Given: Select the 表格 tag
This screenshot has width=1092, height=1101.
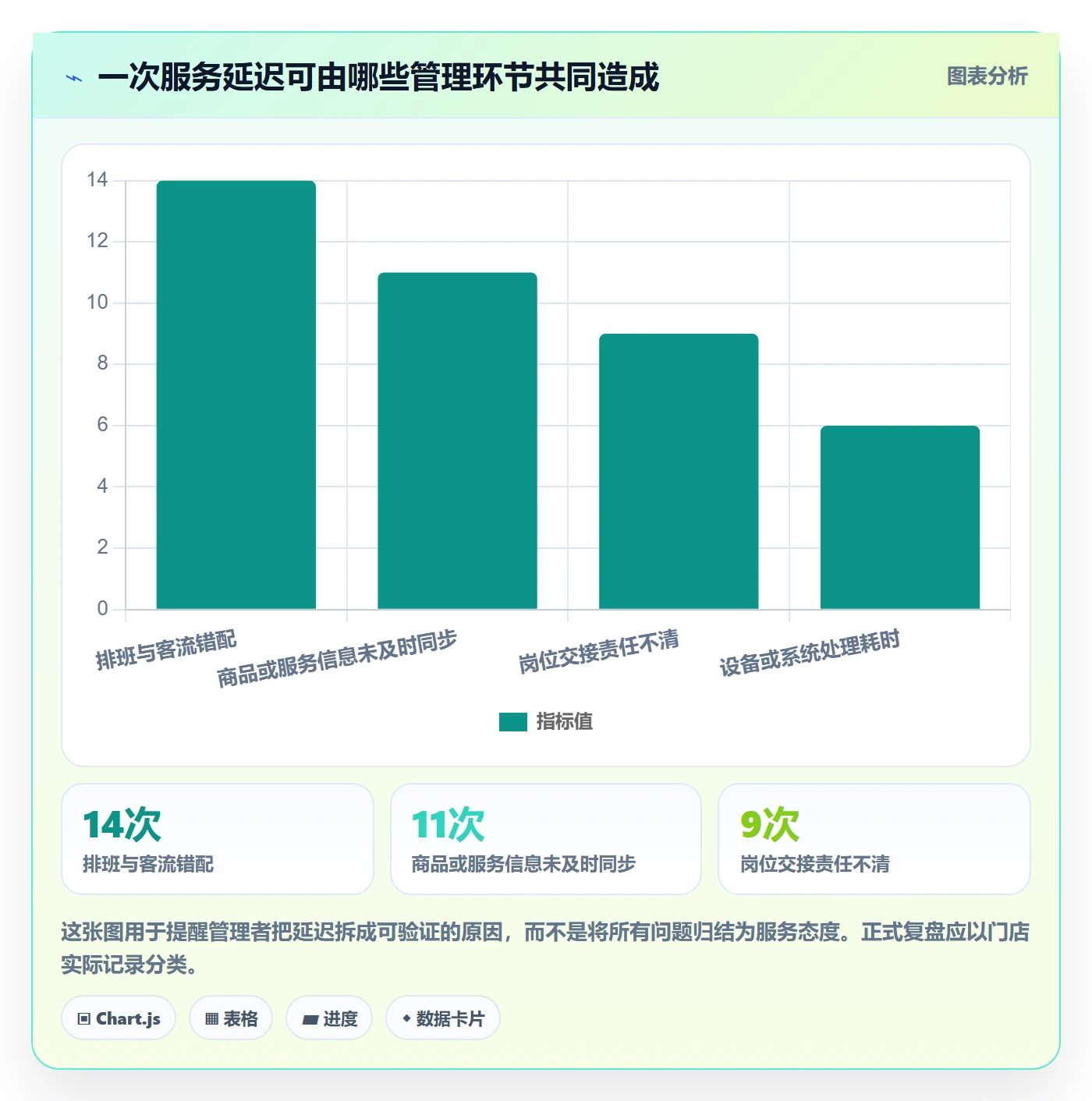Looking at the screenshot, I should coord(231,1018).
